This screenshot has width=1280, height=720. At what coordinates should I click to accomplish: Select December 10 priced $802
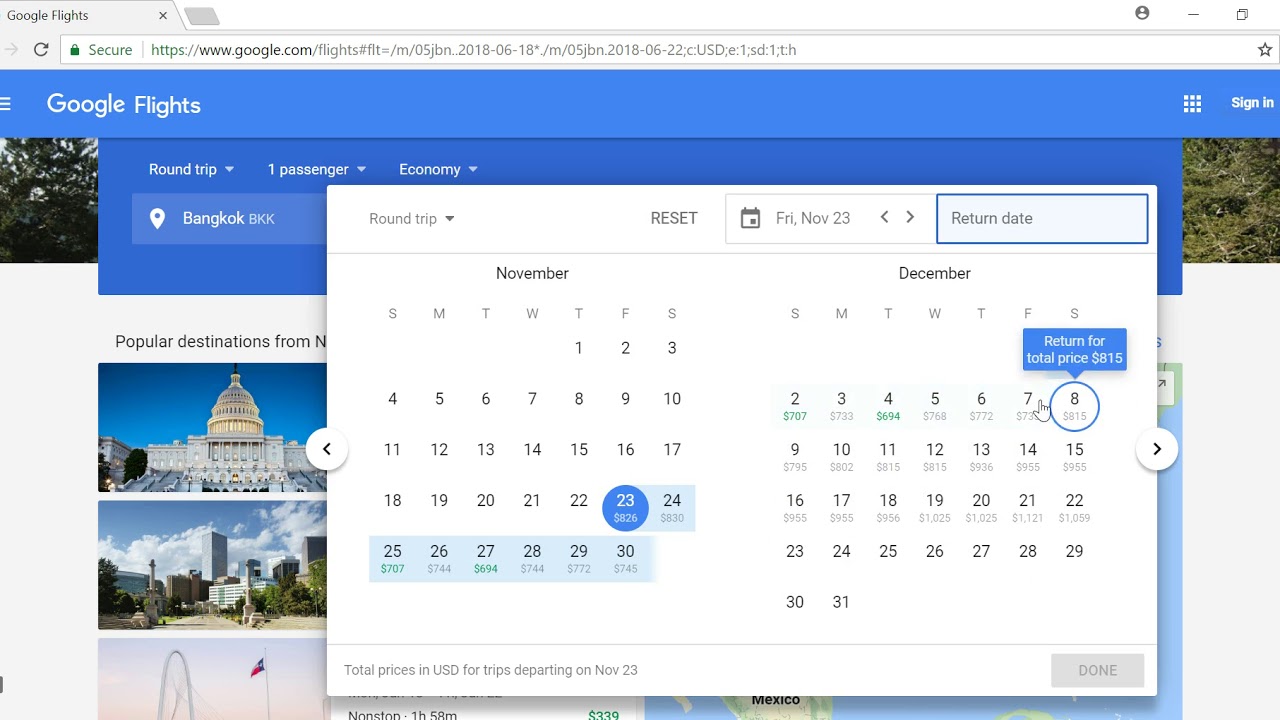click(x=841, y=456)
